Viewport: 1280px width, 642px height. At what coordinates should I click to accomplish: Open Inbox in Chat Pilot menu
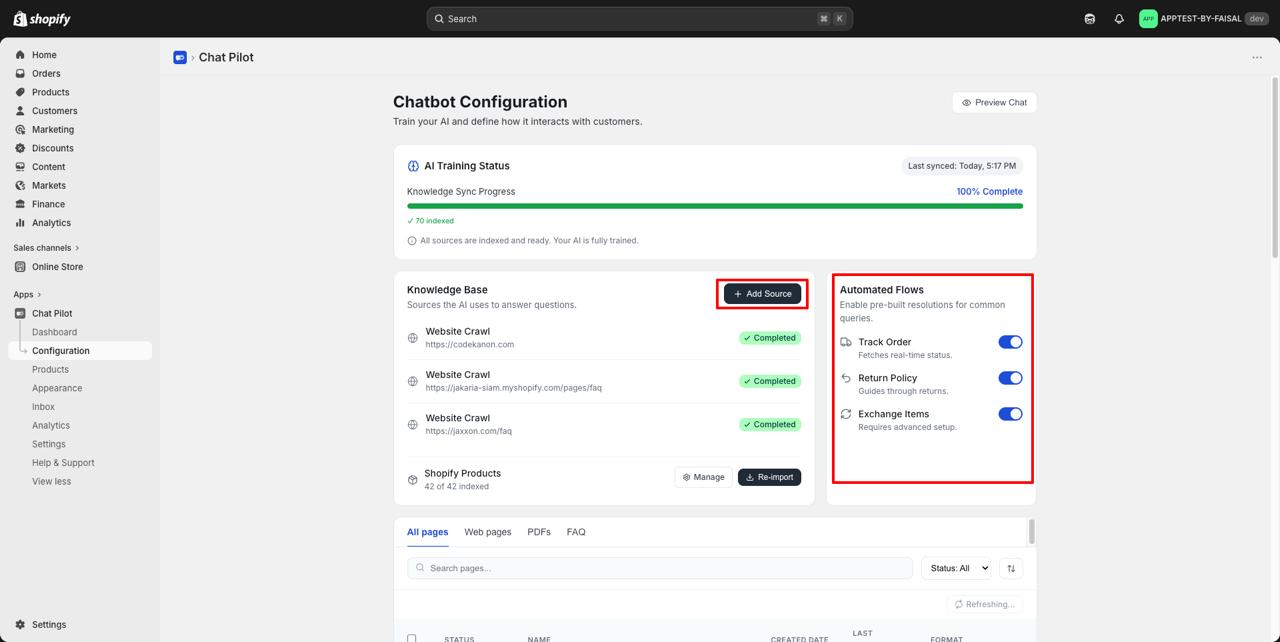tap(43, 407)
